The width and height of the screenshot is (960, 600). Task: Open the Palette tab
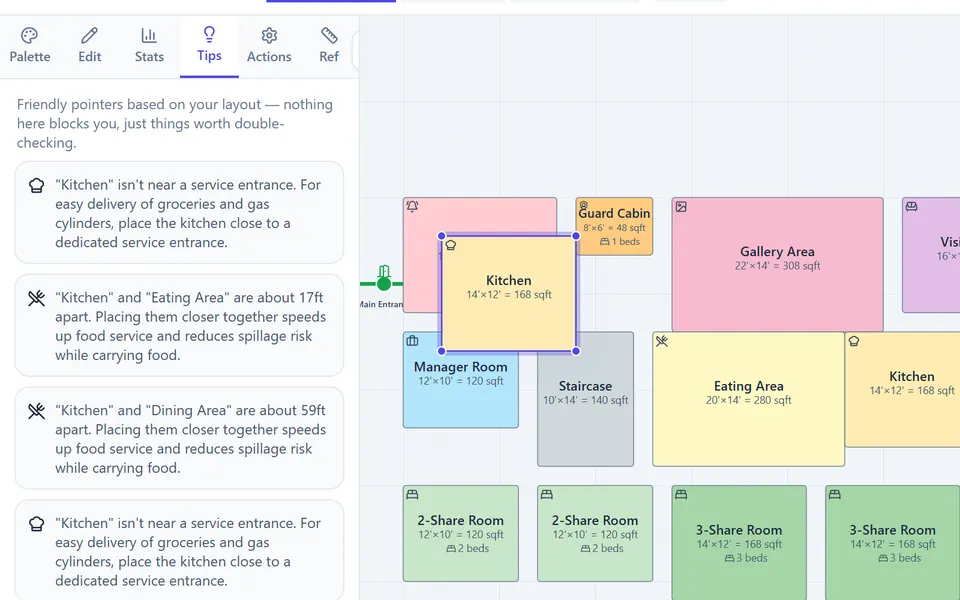pos(29,46)
